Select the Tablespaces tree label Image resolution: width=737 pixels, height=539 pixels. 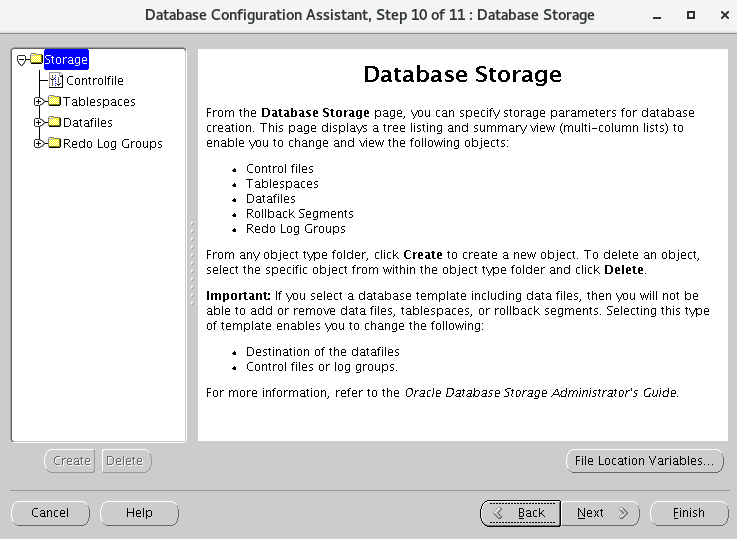99,102
